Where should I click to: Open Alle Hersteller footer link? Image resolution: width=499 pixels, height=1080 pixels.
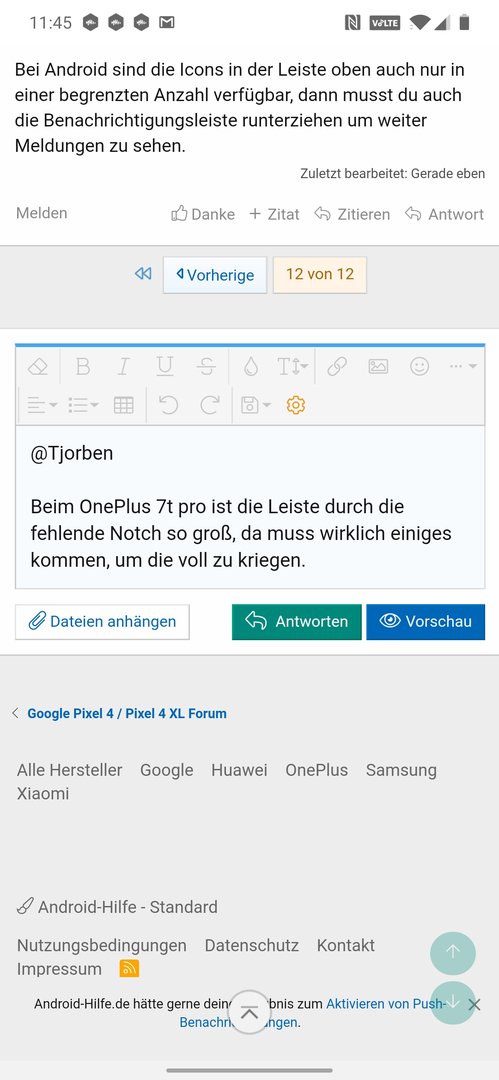tap(70, 770)
